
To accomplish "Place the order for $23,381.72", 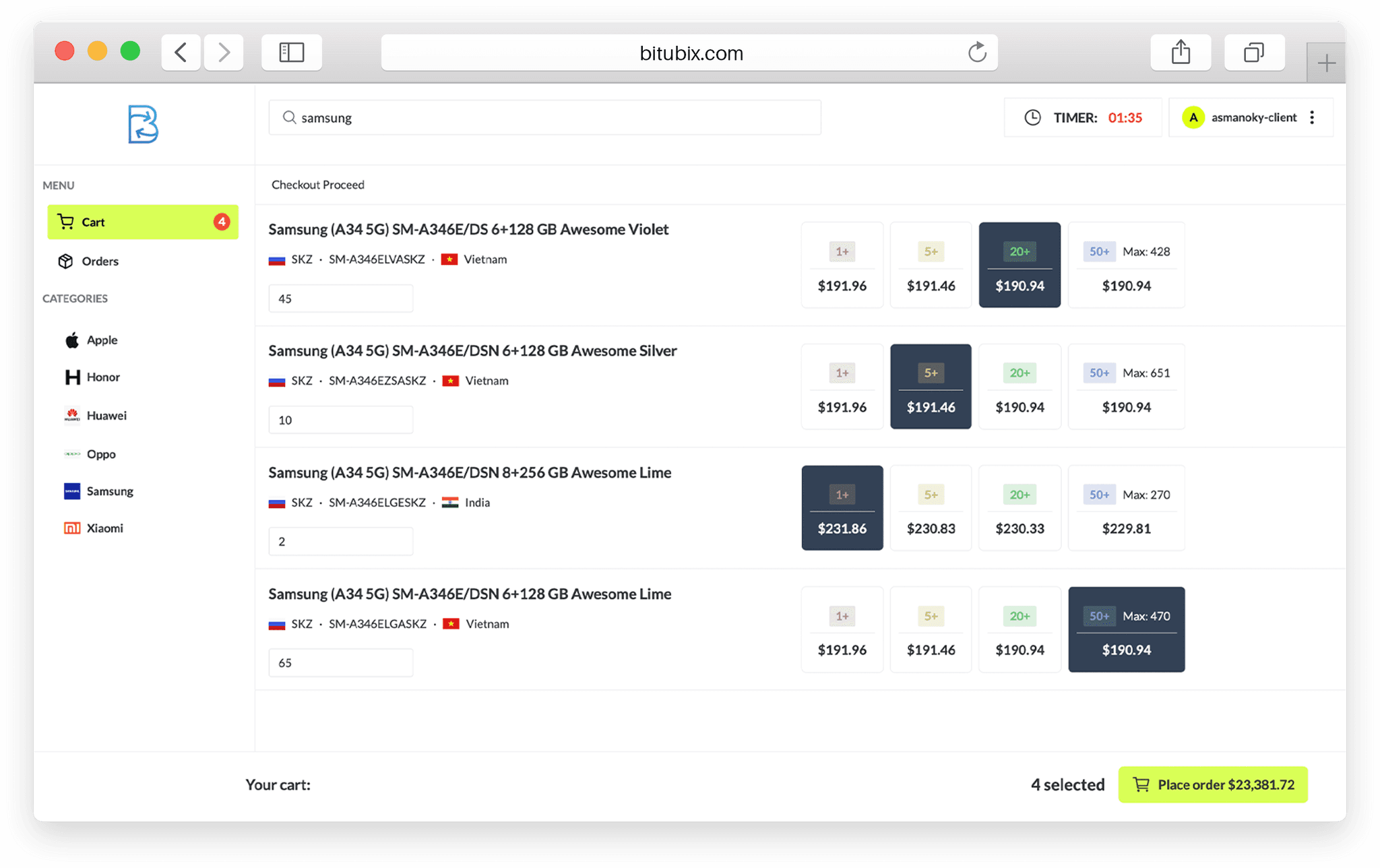I will (x=1213, y=784).
